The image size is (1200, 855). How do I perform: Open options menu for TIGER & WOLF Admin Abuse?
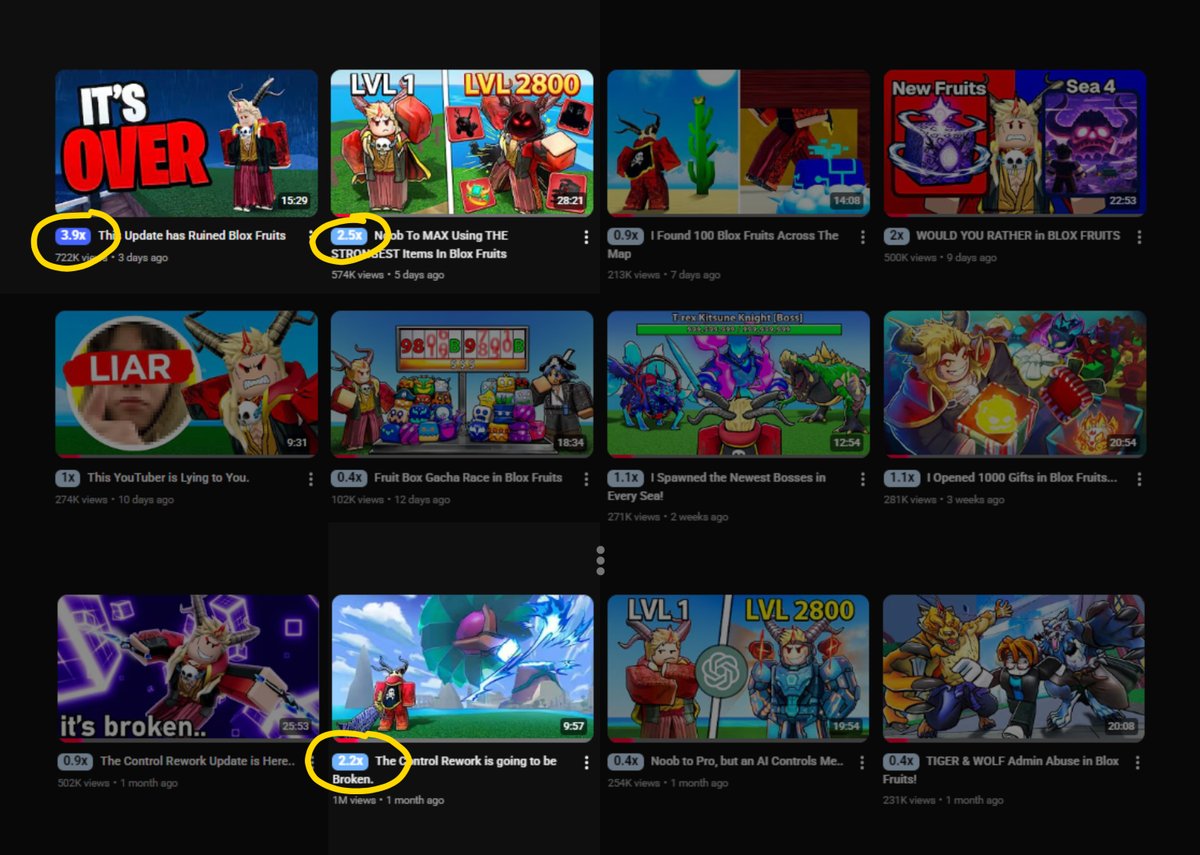(x=1138, y=762)
